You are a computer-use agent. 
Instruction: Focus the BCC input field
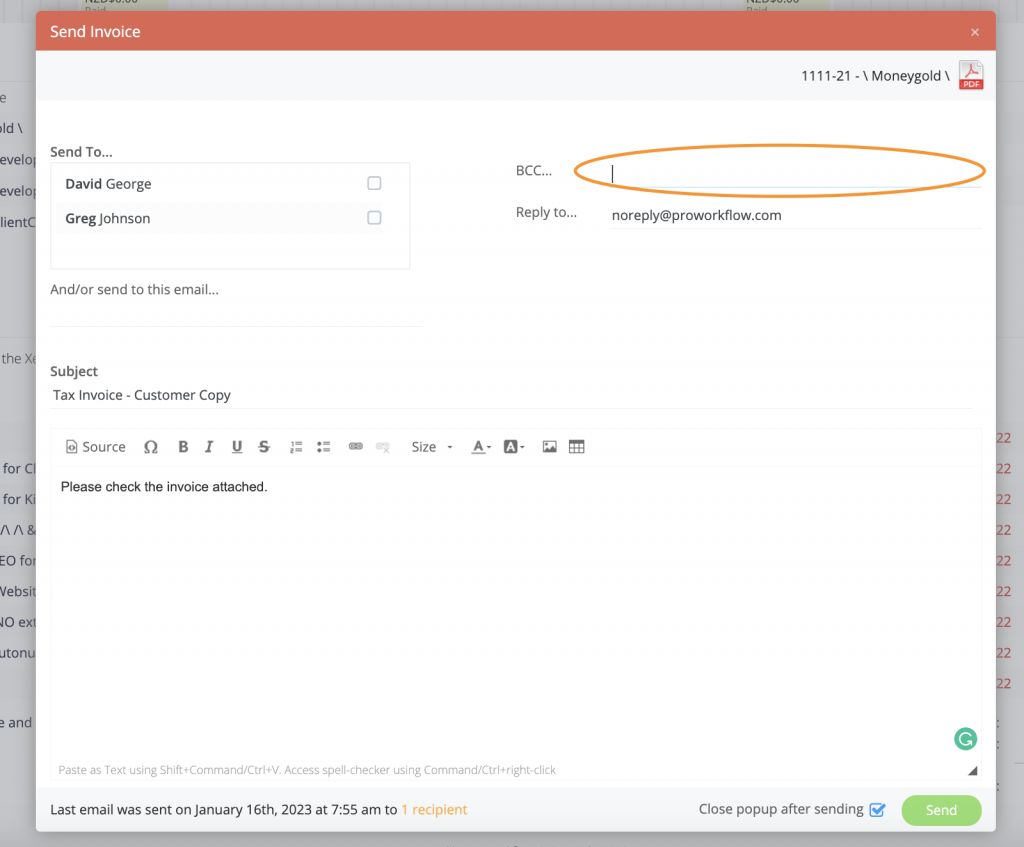(795, 173)
